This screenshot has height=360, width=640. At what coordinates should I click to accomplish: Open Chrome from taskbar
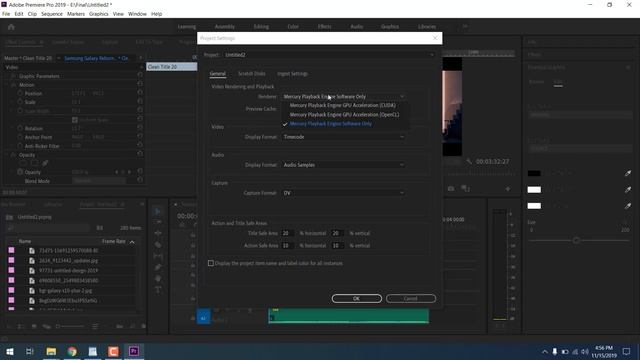[x=72, y=351]
